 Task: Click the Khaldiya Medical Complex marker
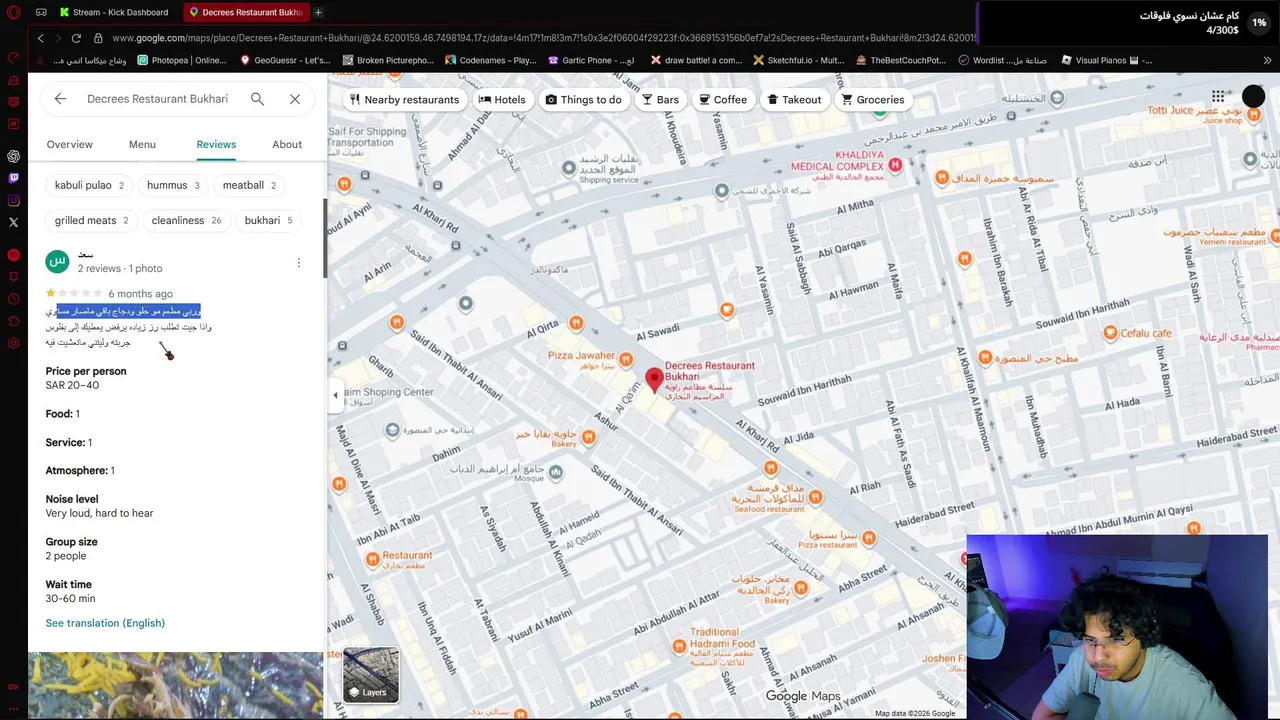[x=895, y=165]
